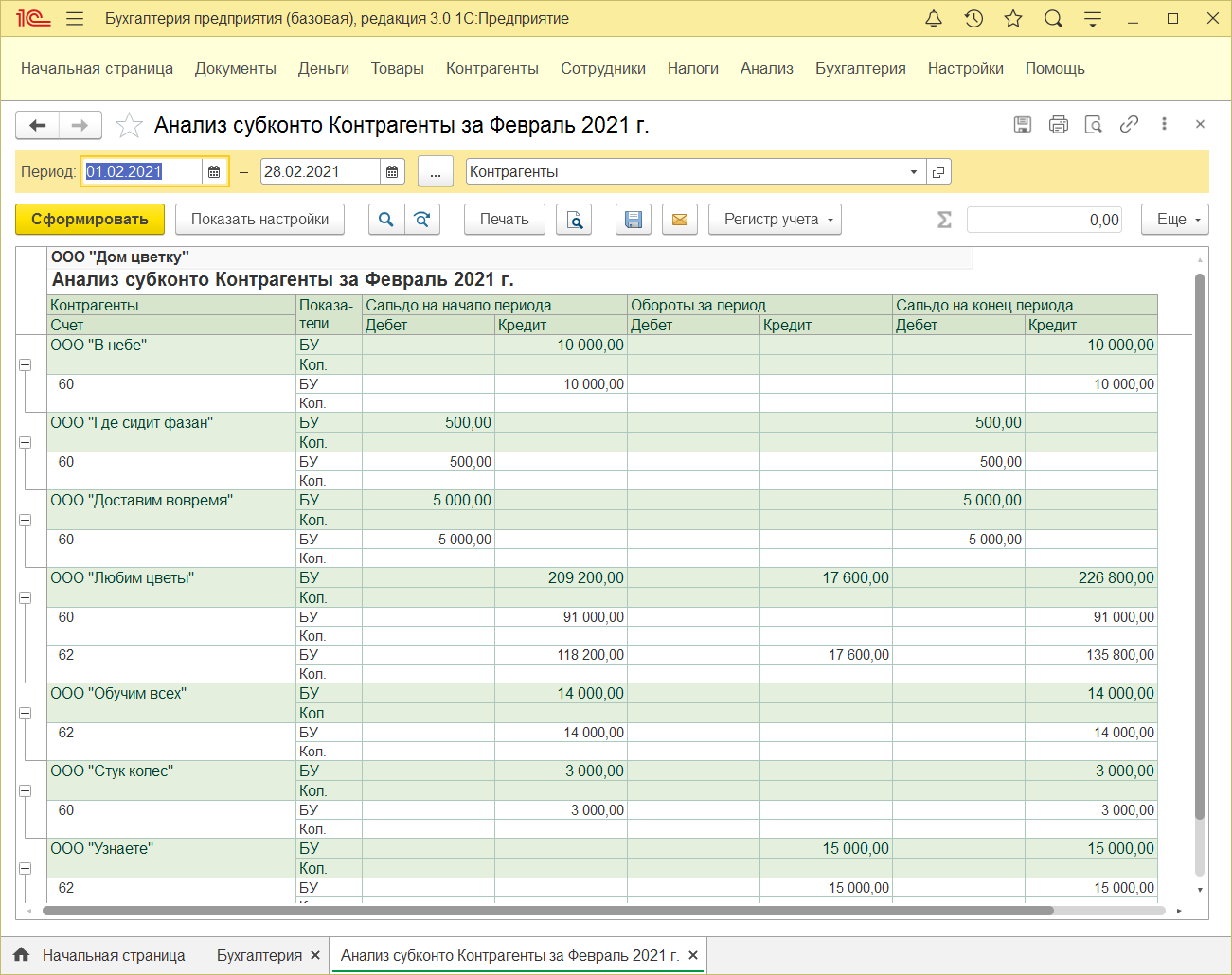Collapse ООО "Где сидит фазан" group
This screenshot has height=975, width=1232.
[x=26, y=442]
